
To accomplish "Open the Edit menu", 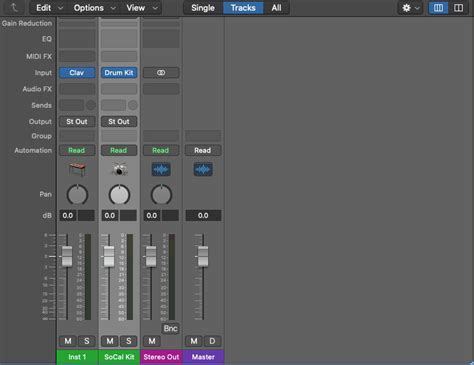I will (49, 8).
